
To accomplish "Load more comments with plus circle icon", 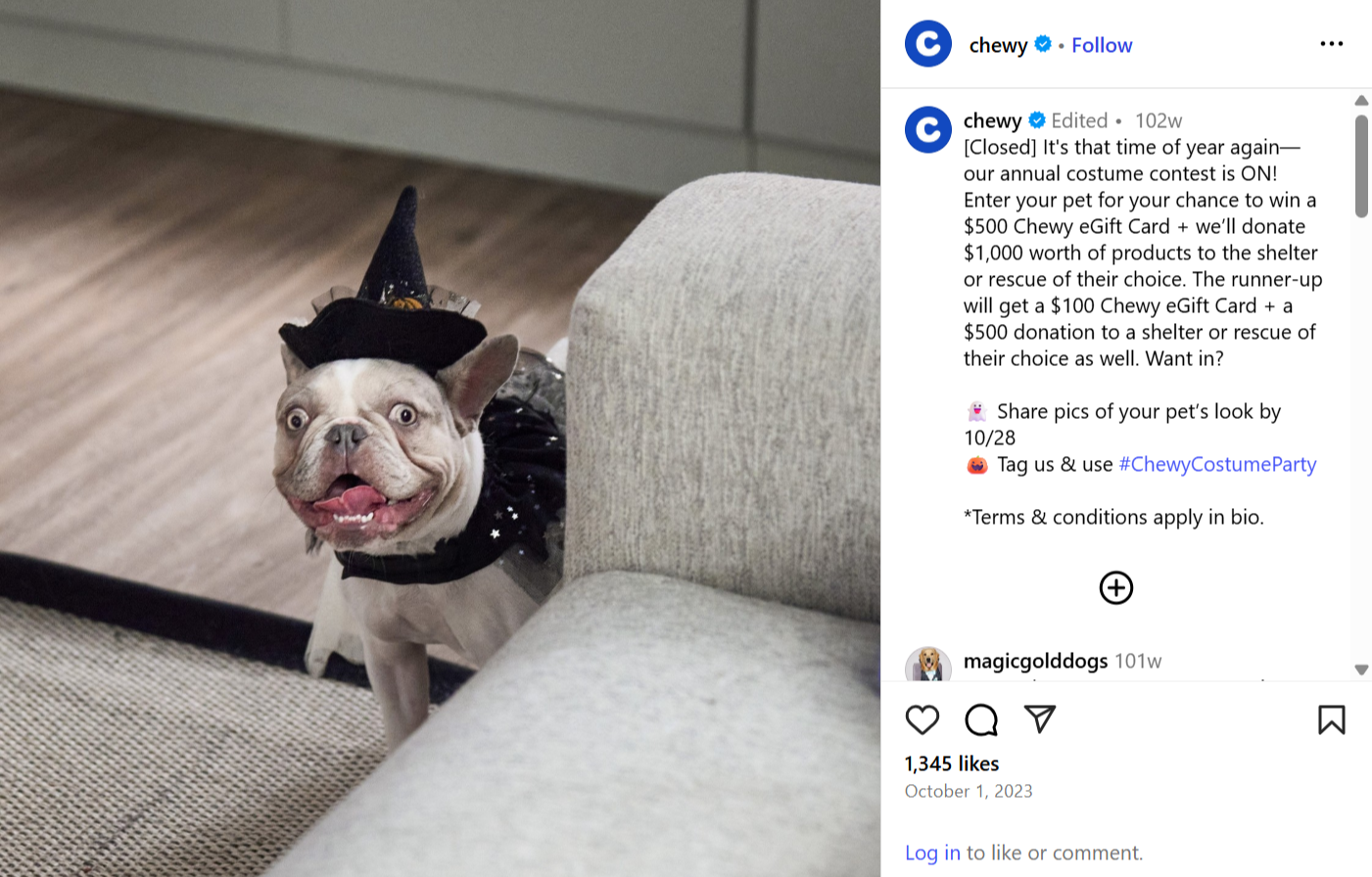I will tap(1115, 588).
